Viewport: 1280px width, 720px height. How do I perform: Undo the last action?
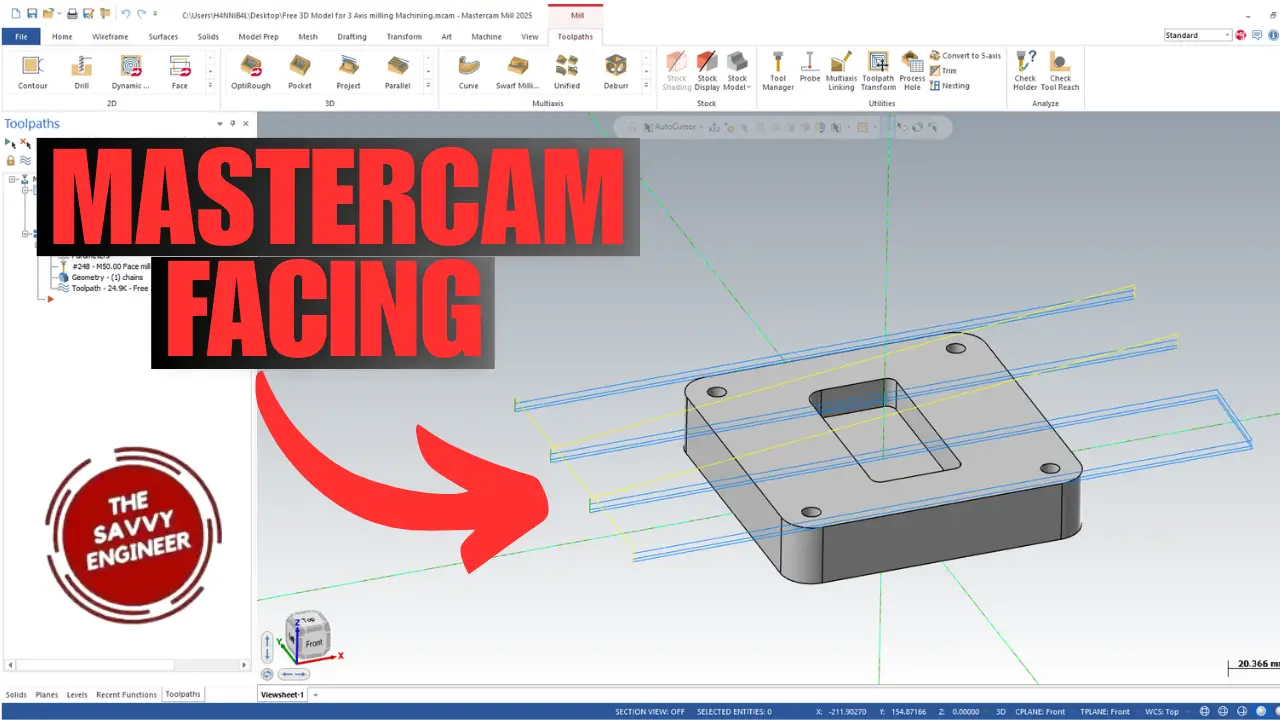coord(125,14)
